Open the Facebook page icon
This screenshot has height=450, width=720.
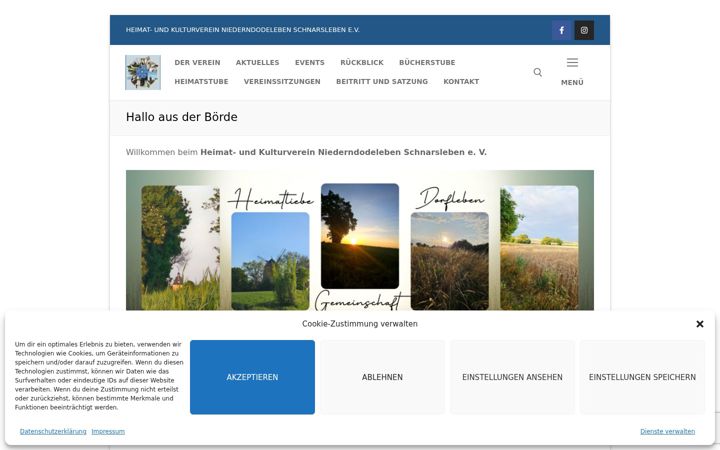561,30
